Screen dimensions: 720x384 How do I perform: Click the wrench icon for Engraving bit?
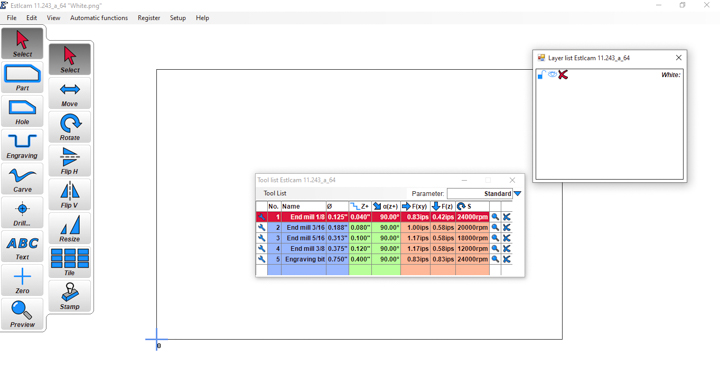tap(262, 259)
